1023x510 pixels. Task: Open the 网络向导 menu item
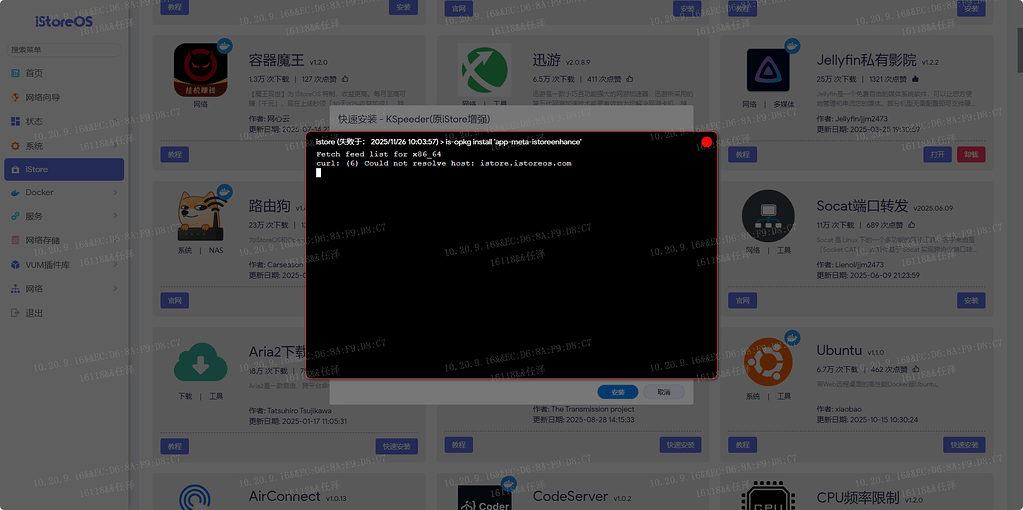coord(64,97)
